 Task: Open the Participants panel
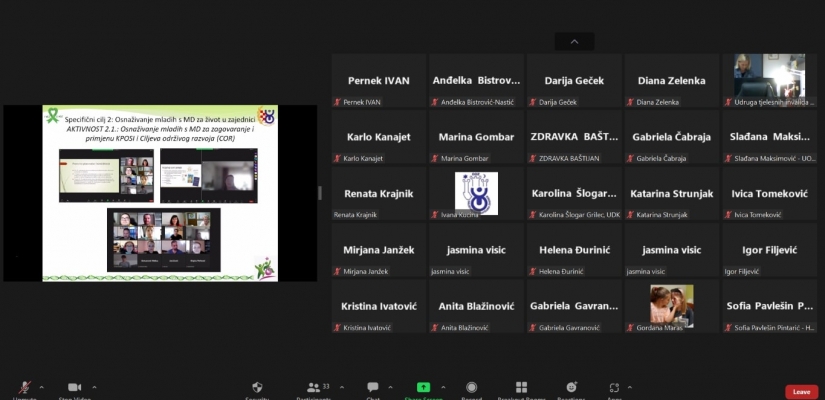tap(313, 388)
